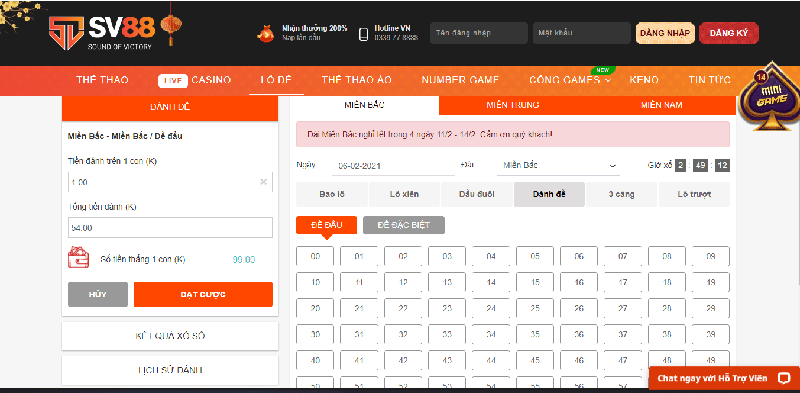Open Live Casino menu
The height and width of the screenshot is (393, 800).
click(x=194, y=80)
